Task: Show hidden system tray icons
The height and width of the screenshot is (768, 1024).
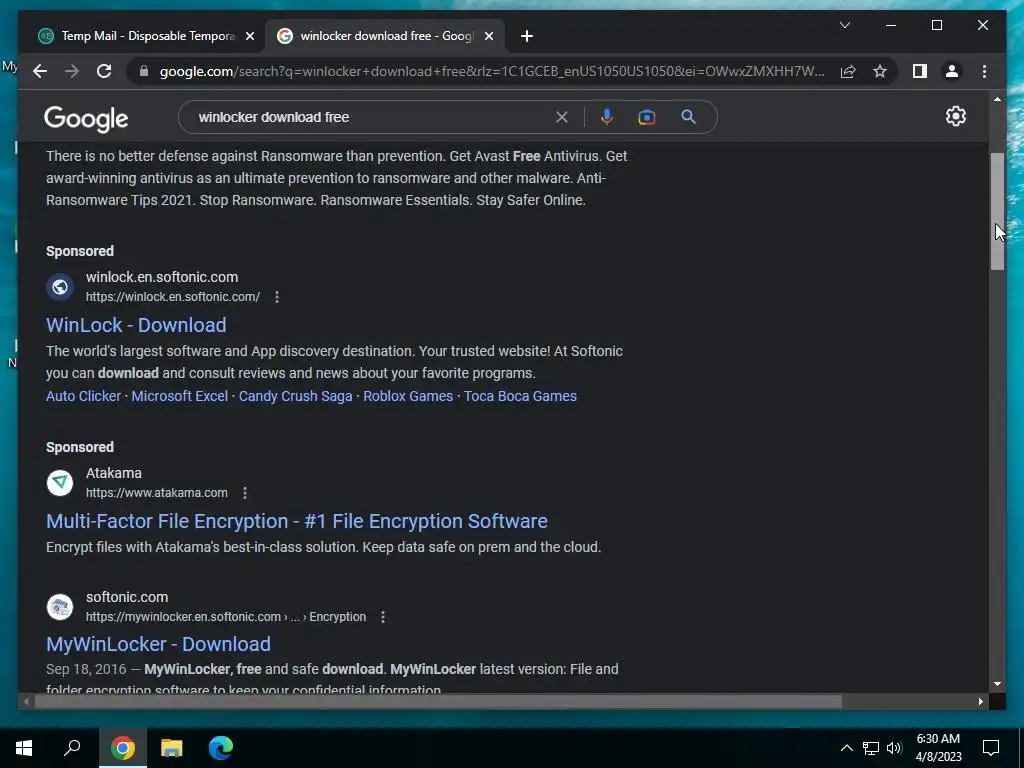Action: click(x=846, y=748)
